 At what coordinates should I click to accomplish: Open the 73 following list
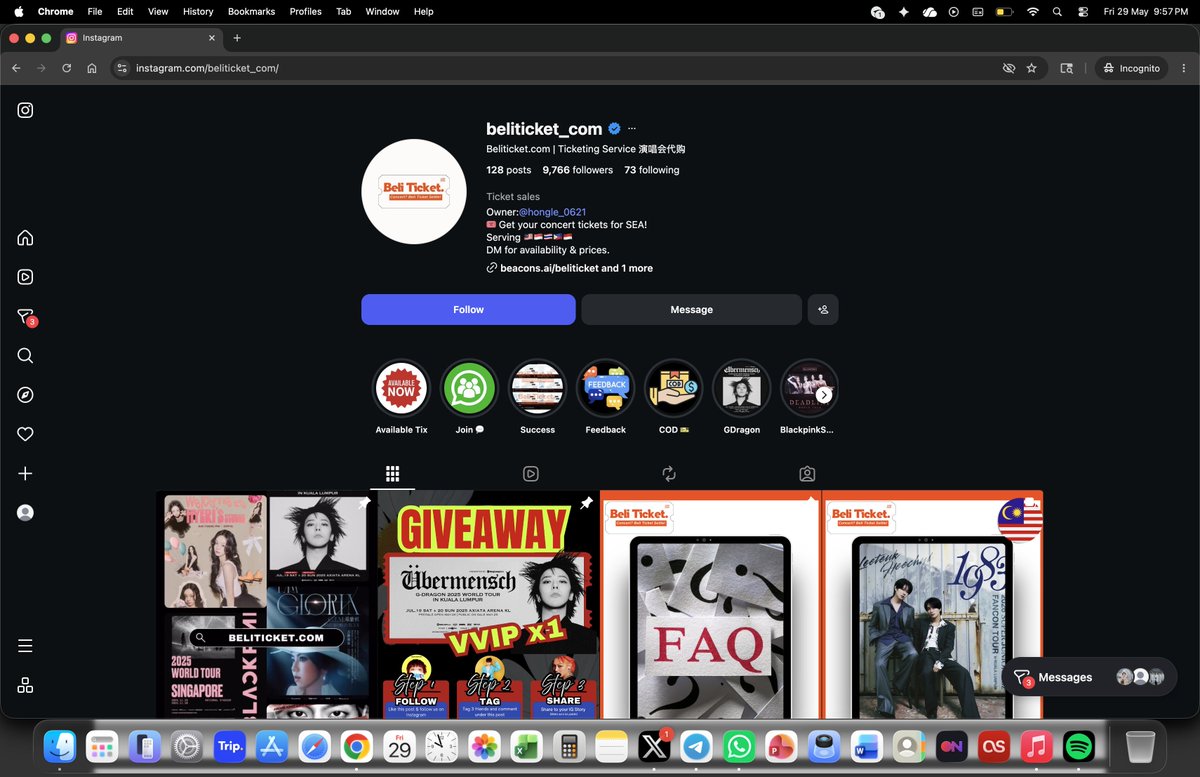(x=652, y=170)
